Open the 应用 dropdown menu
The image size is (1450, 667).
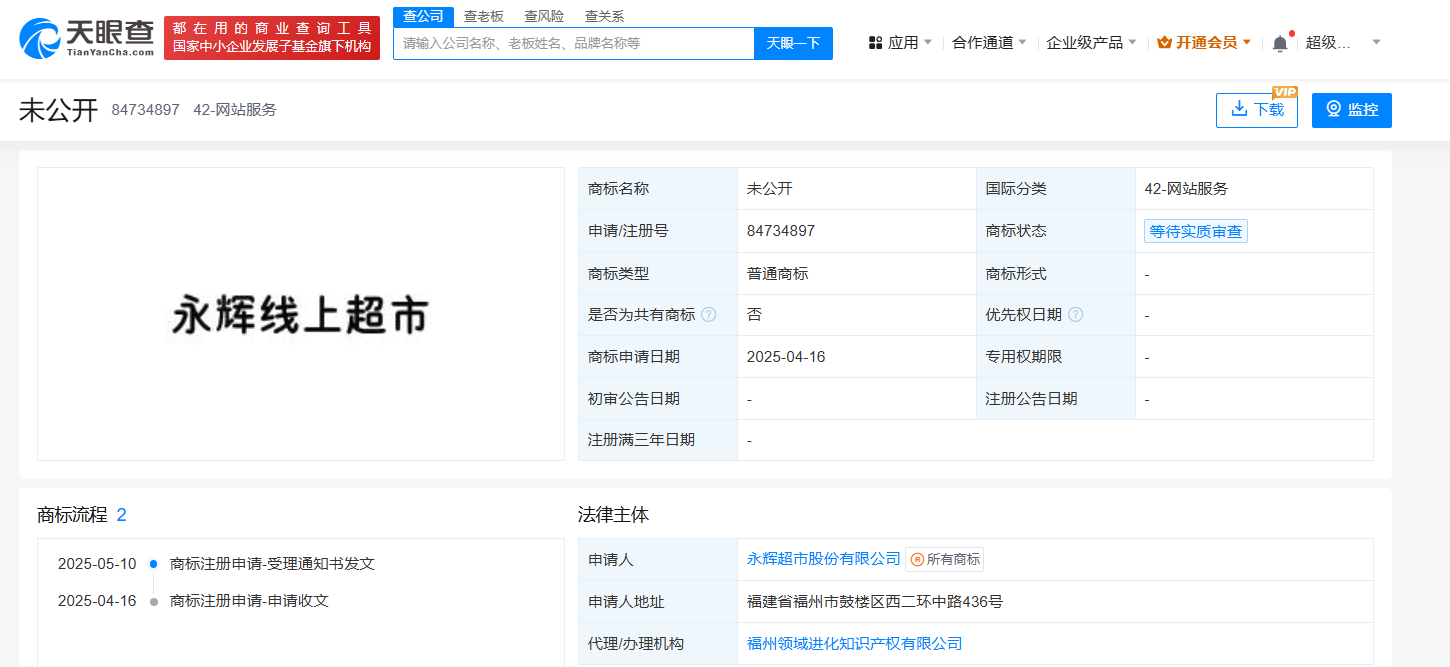coord(901,43)
